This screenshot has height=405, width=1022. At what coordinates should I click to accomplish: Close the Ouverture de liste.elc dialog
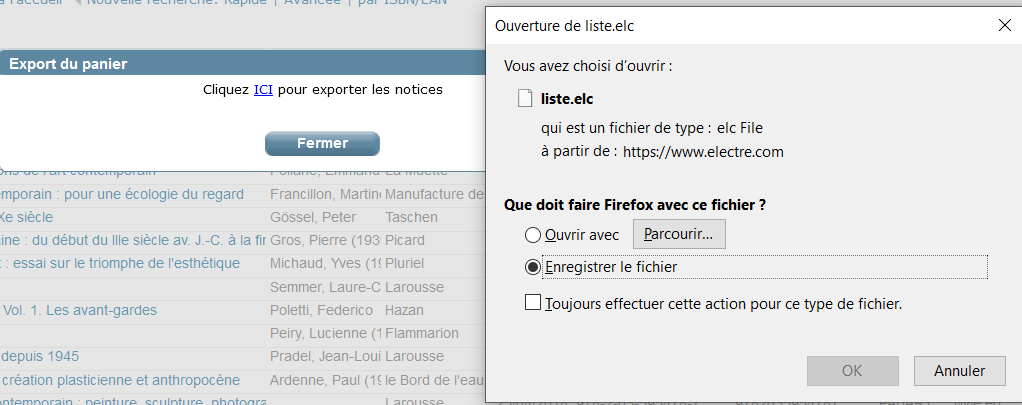(1003, 24)
